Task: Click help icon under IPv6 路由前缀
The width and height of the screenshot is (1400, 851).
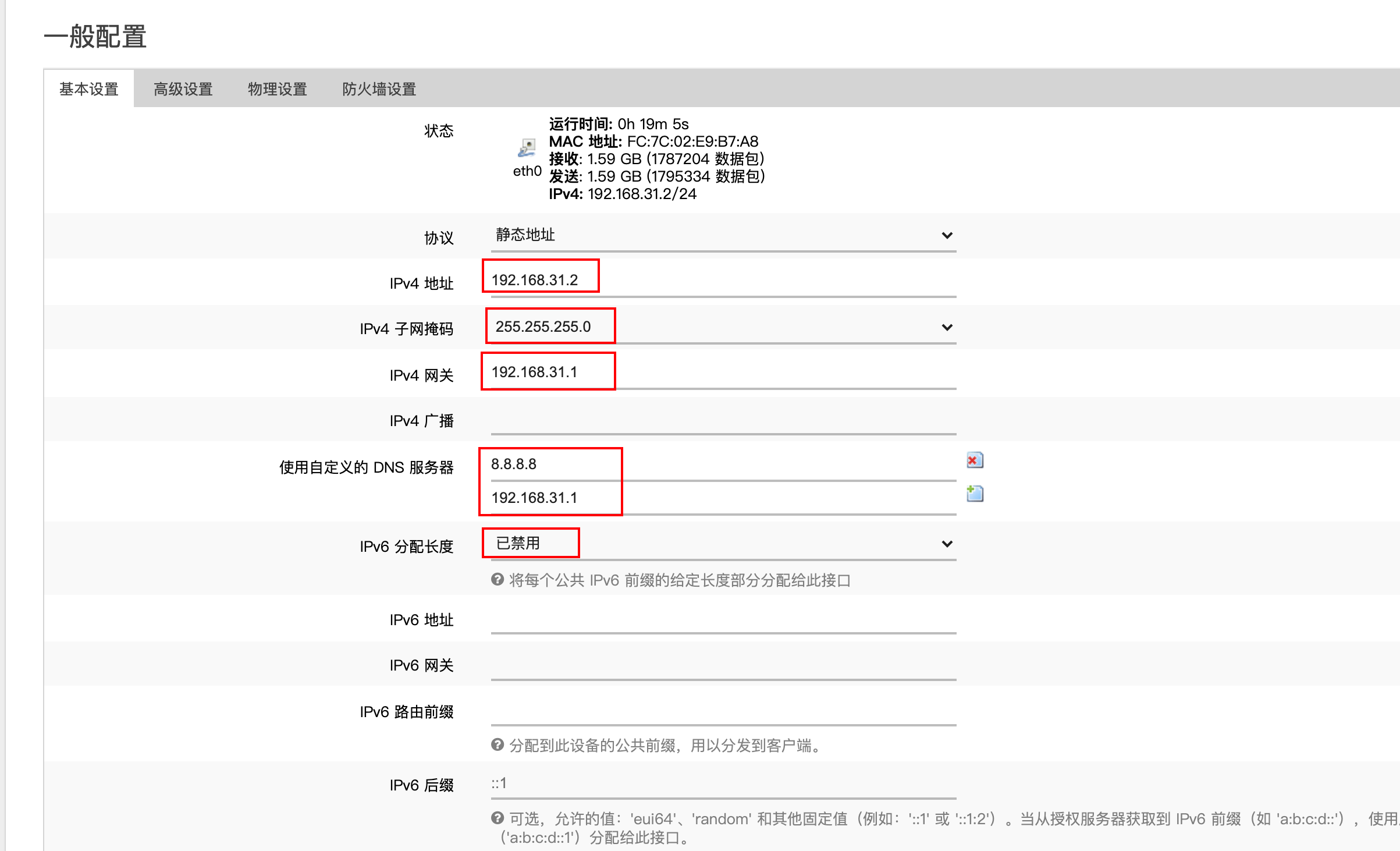Action: click(x=498, y=745)
